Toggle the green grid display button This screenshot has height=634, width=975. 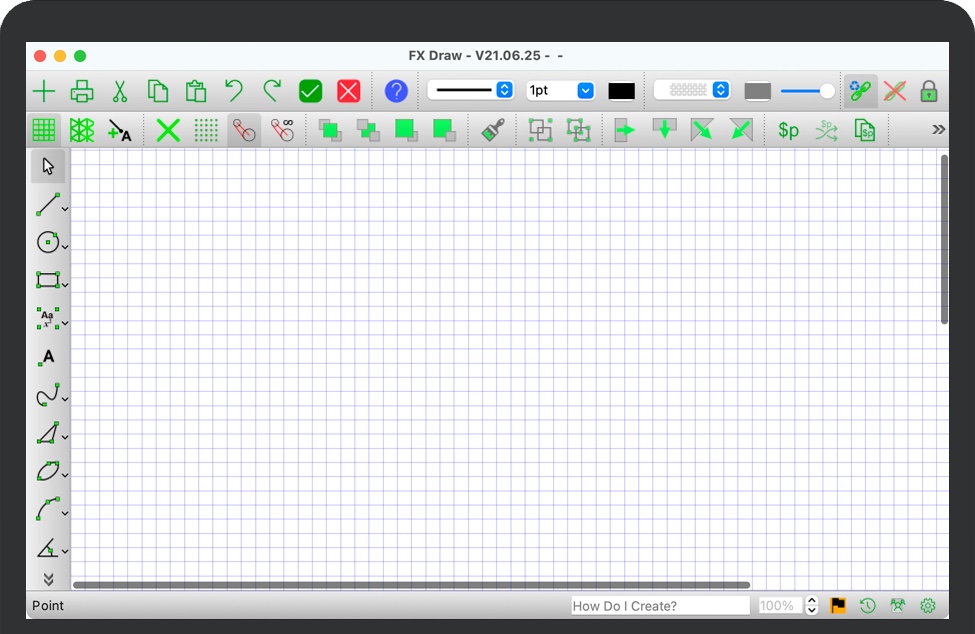[x=44, y=130]
